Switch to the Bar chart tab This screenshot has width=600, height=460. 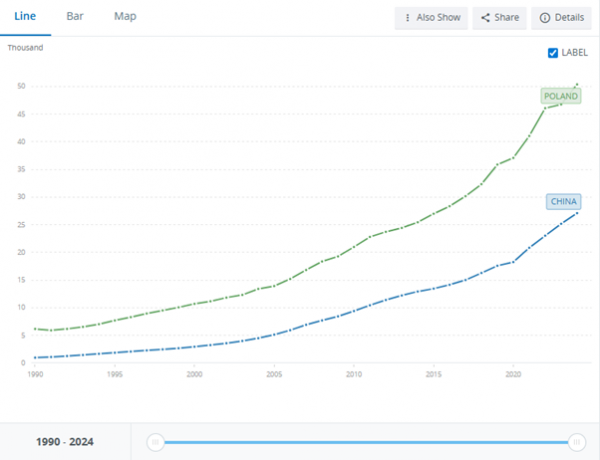tap(75, 17)
